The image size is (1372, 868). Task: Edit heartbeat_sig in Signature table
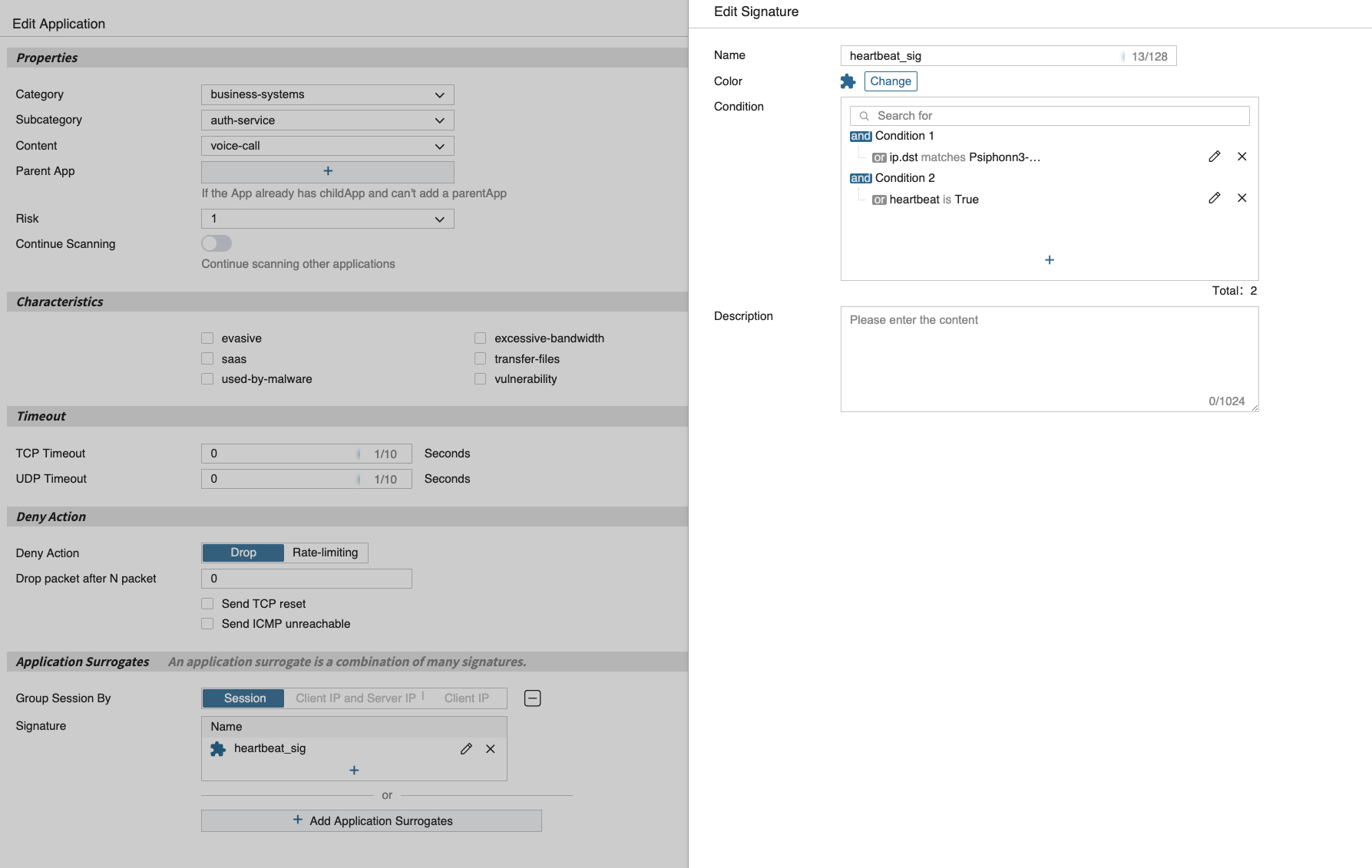click(x=466, y=749)
